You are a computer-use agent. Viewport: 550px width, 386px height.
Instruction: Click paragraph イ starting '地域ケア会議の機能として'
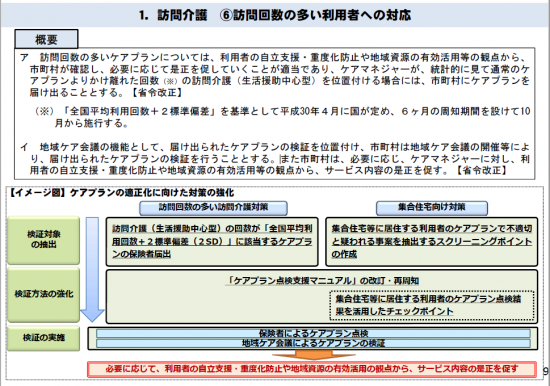275,159
